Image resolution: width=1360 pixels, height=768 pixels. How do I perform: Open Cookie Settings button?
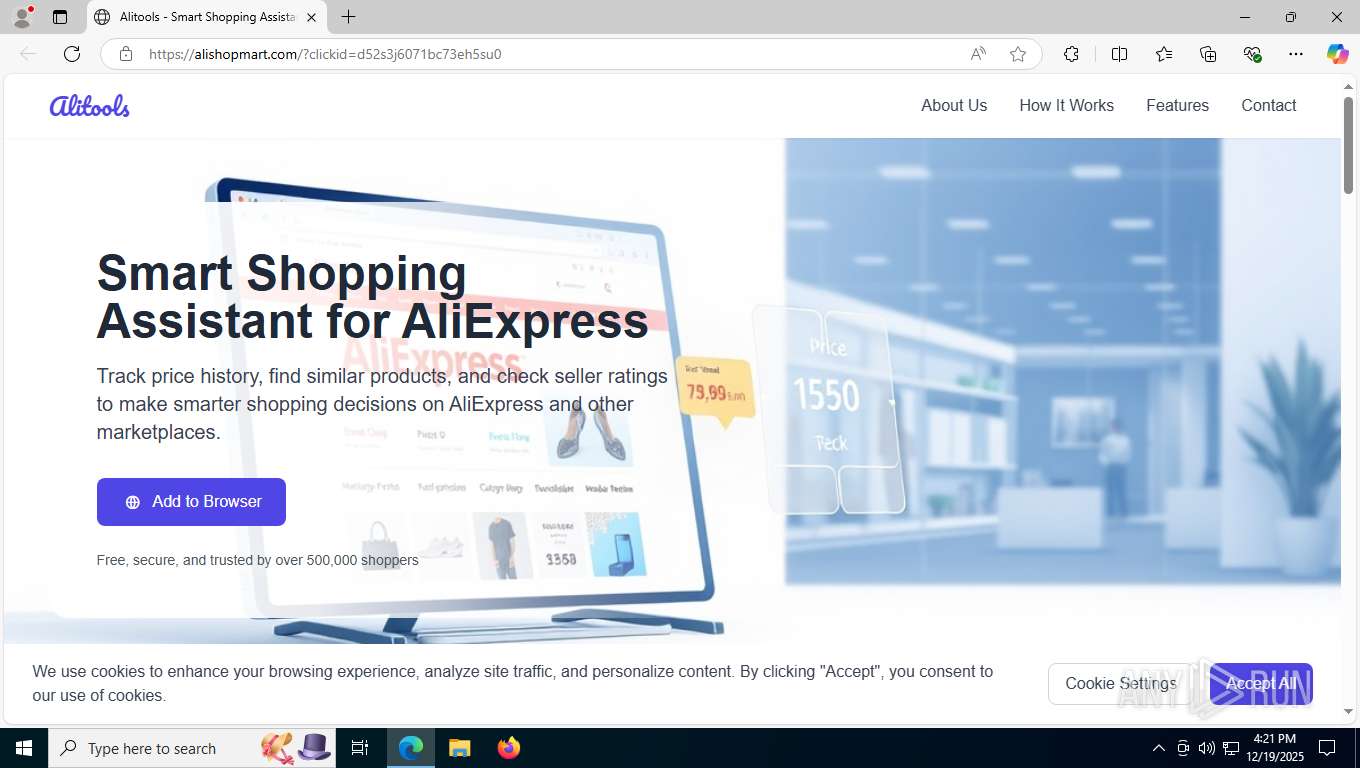point(1120,684)
